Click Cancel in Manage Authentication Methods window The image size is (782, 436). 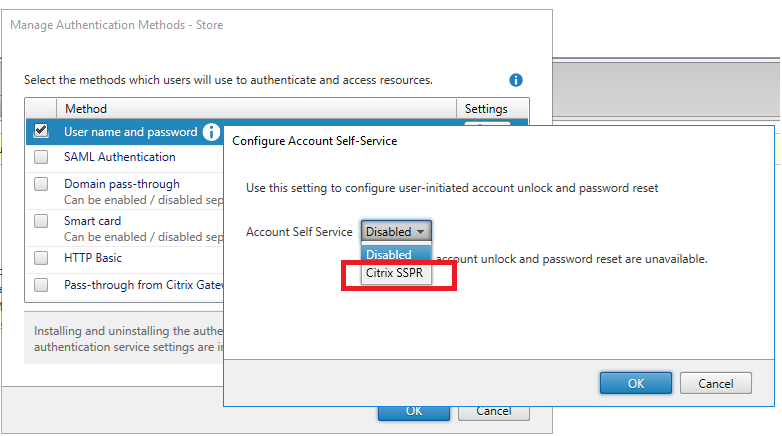[494, 412]
